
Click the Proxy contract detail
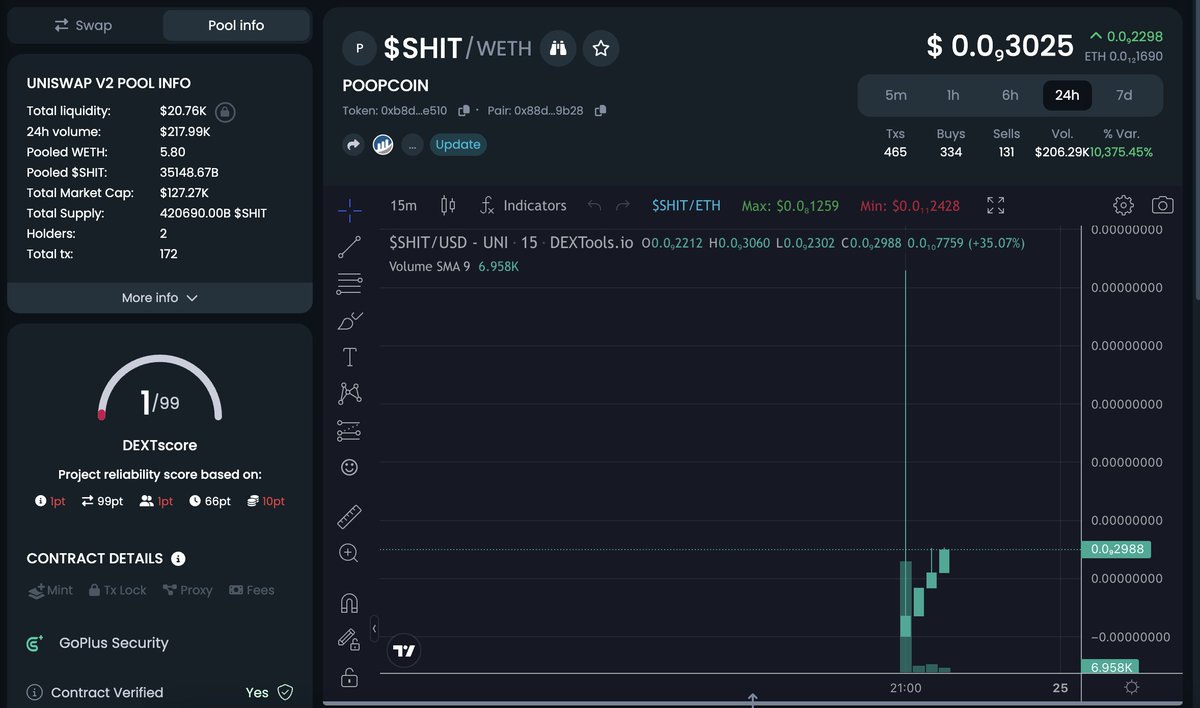click(188, 590)
